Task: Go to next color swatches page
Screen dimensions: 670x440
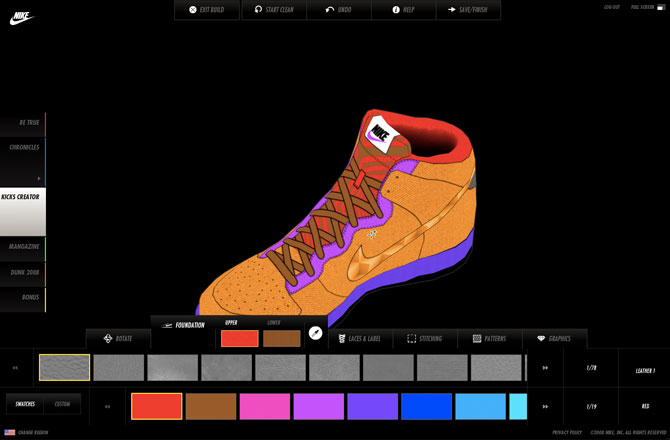Action: 545,406
